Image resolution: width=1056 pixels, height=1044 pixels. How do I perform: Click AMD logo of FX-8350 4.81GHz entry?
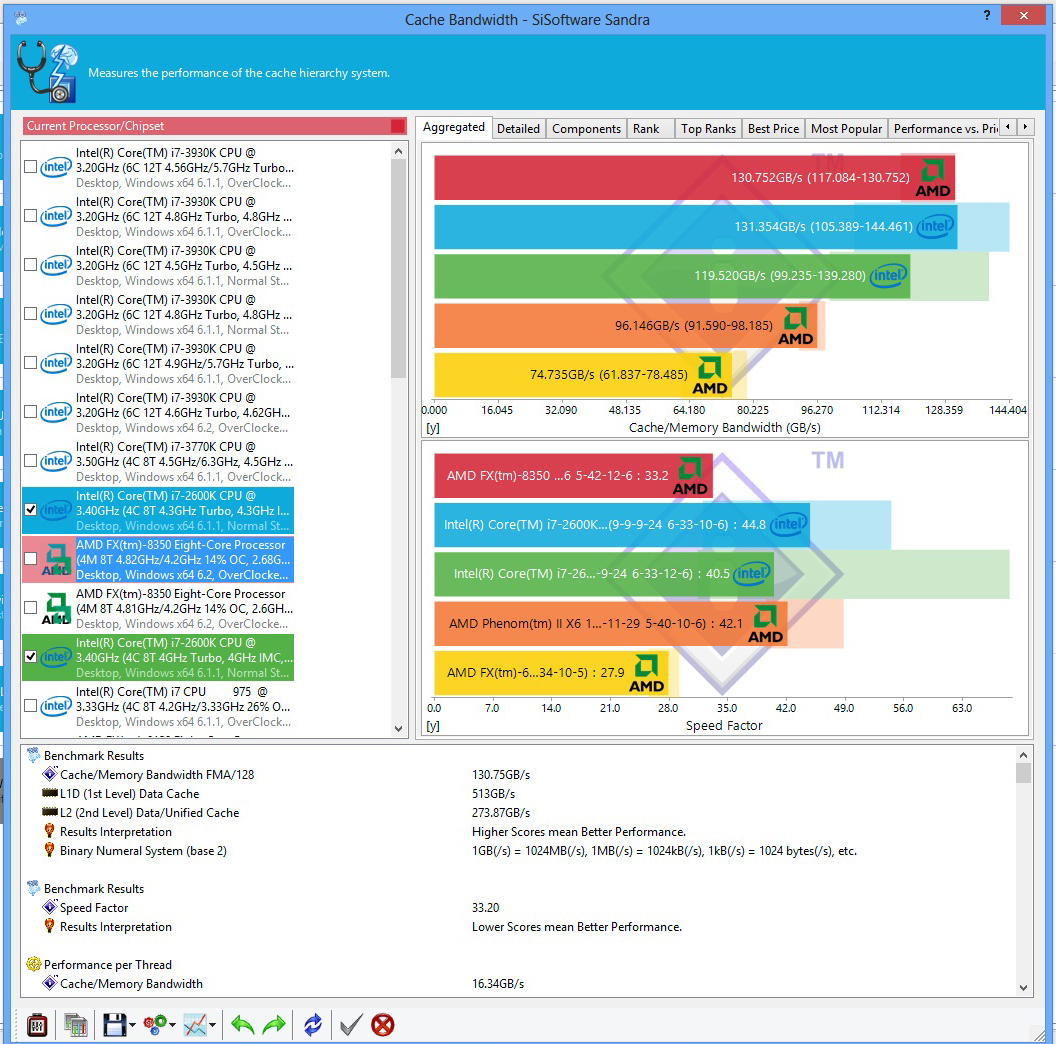point(56,608)
